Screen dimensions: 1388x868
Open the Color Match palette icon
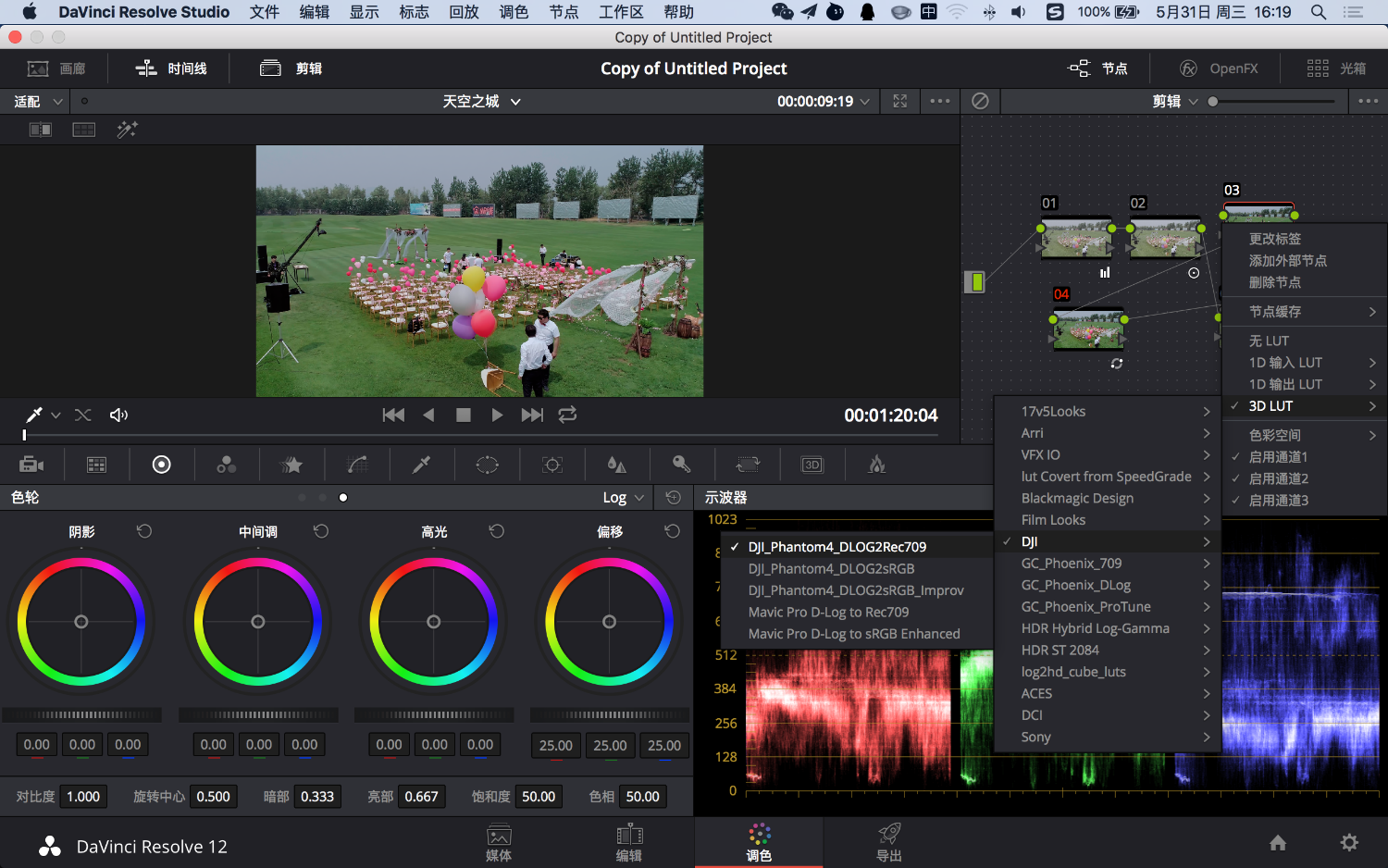(96, 465)
